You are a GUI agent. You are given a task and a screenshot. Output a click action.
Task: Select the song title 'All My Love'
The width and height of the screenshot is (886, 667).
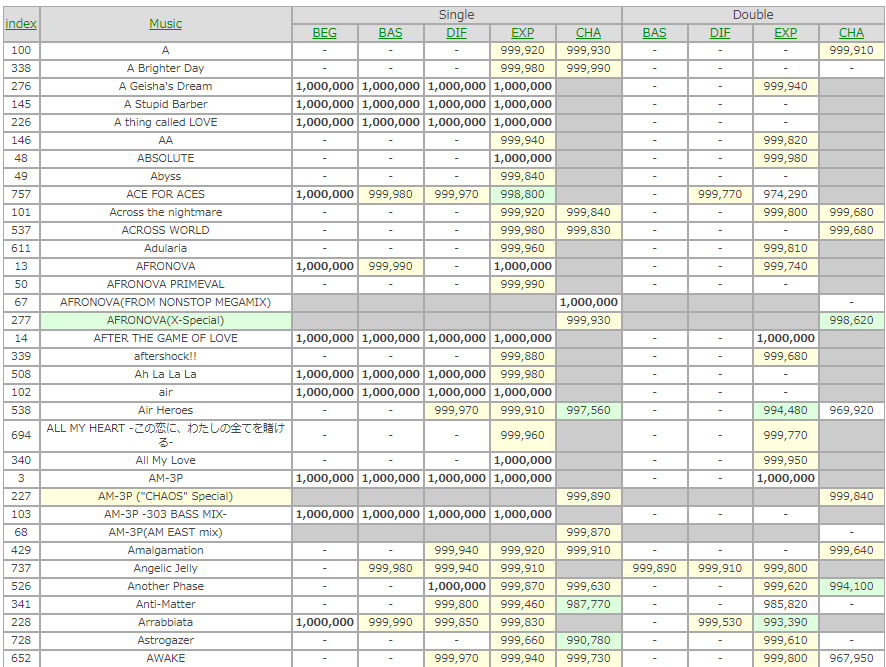point(166,460)
